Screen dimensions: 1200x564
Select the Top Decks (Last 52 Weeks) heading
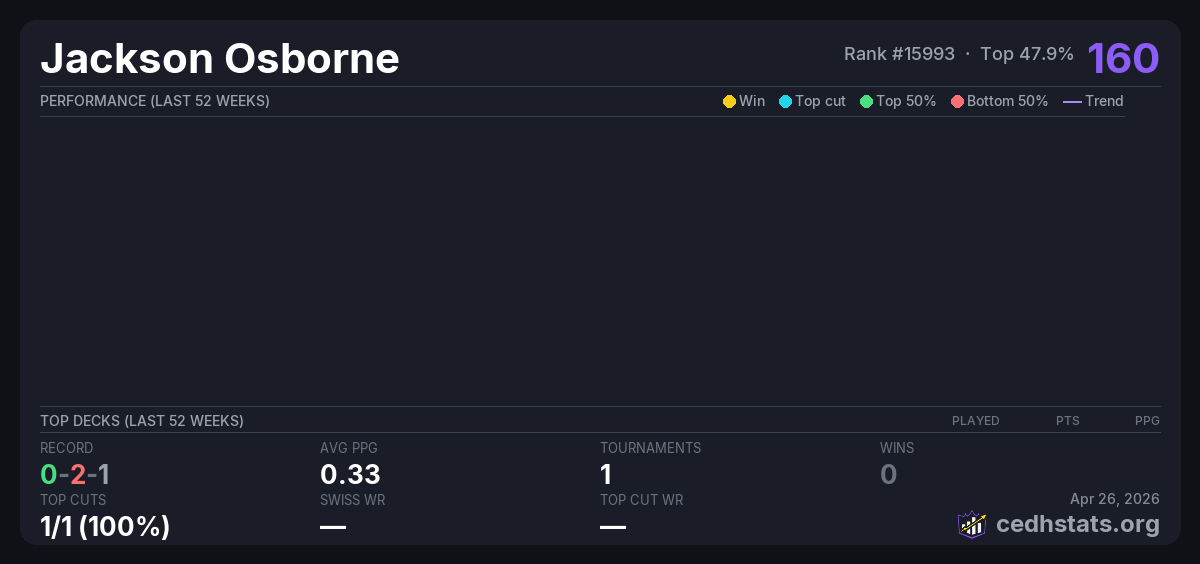142,421
